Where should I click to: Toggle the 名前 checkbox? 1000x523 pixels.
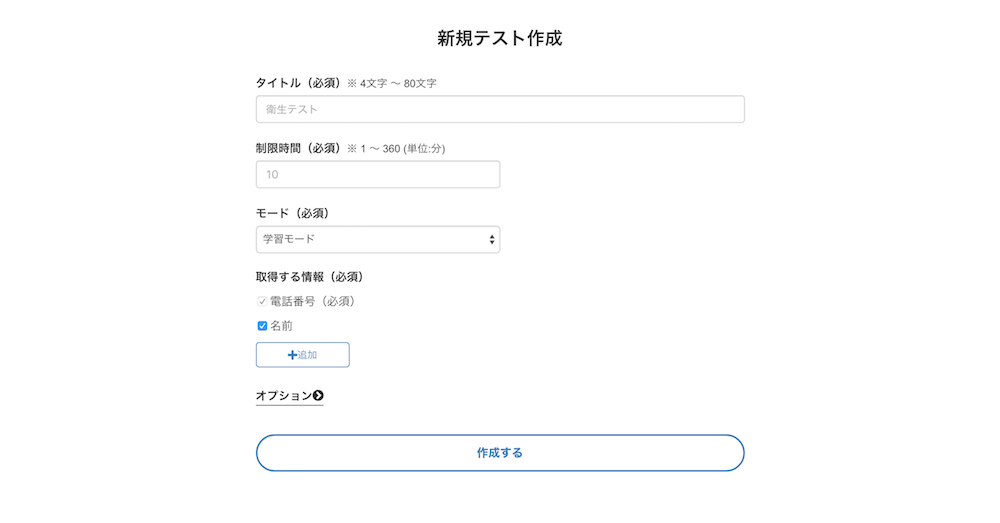(262, 326)
